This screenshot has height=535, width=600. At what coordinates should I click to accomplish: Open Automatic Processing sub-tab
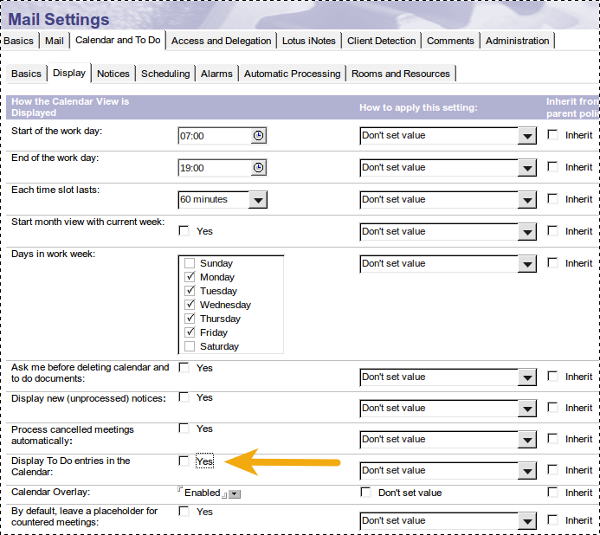point(292,73)
